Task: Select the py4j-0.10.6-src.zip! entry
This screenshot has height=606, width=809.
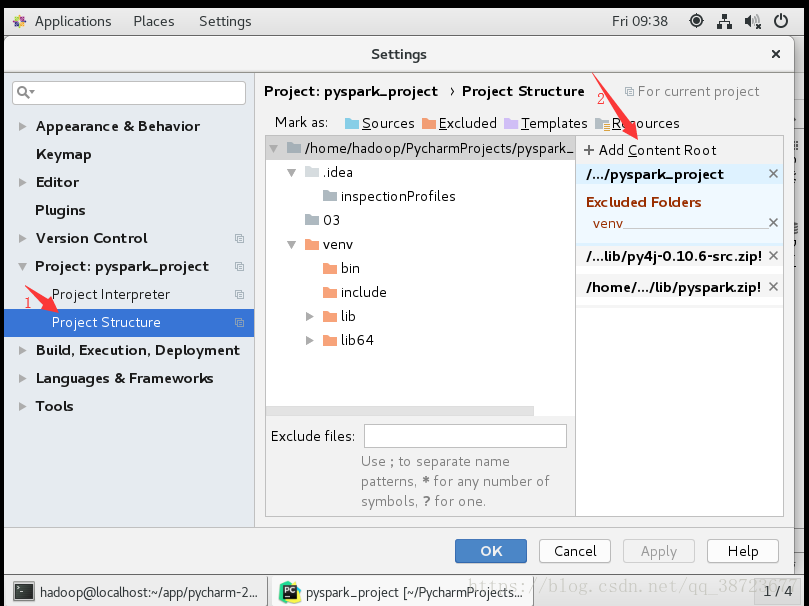Action: [x=673, y=256]
